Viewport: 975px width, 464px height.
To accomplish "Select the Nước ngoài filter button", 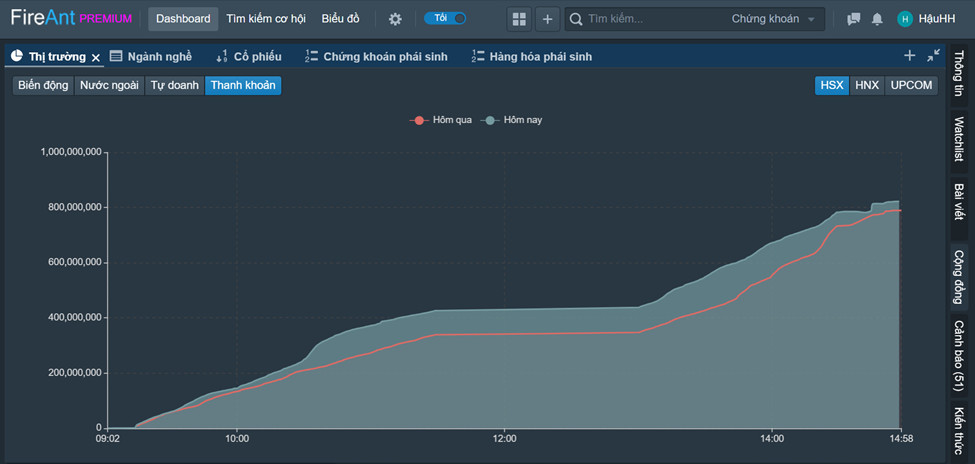I will 110,85.
